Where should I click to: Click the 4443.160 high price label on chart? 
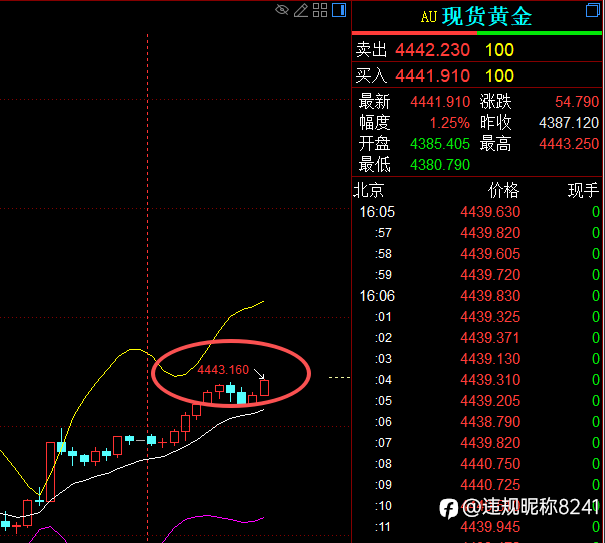click(223, 370)
